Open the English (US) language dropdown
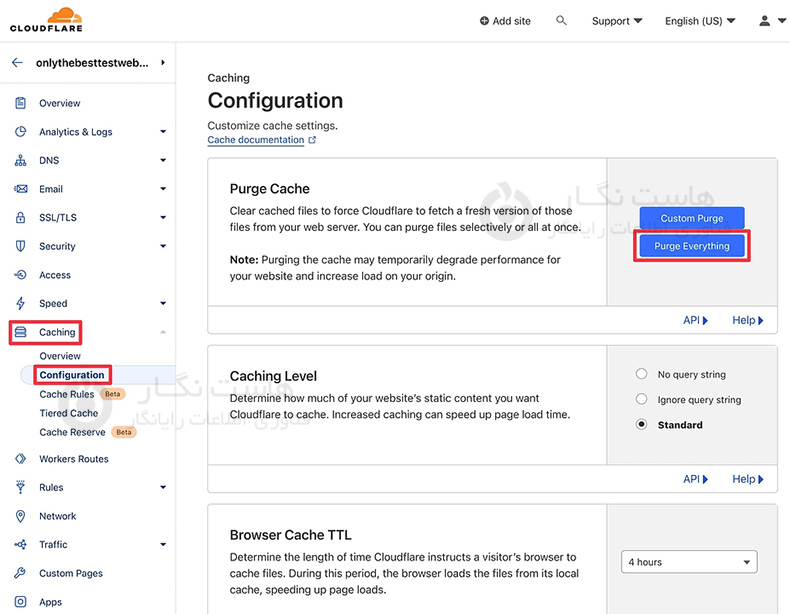The height and width of the screenshot is (614, 790). point(700,21)
